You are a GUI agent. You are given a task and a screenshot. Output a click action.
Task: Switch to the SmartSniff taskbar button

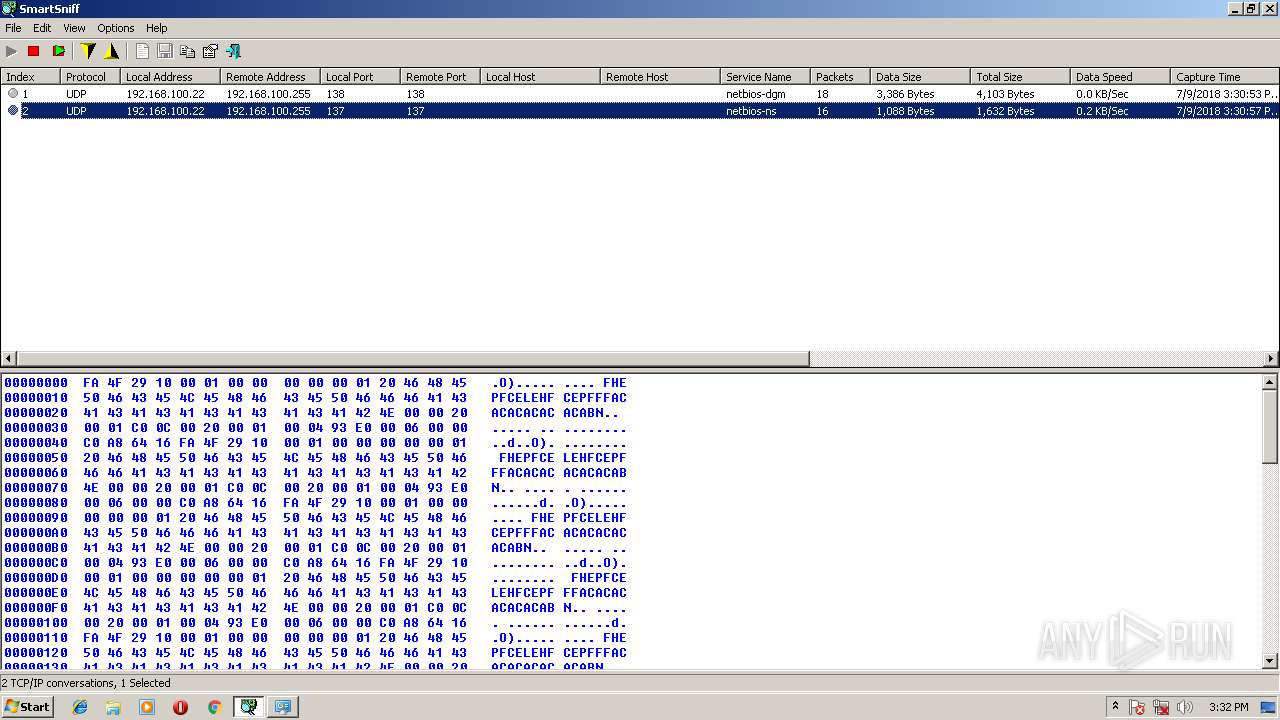(248, 707)
